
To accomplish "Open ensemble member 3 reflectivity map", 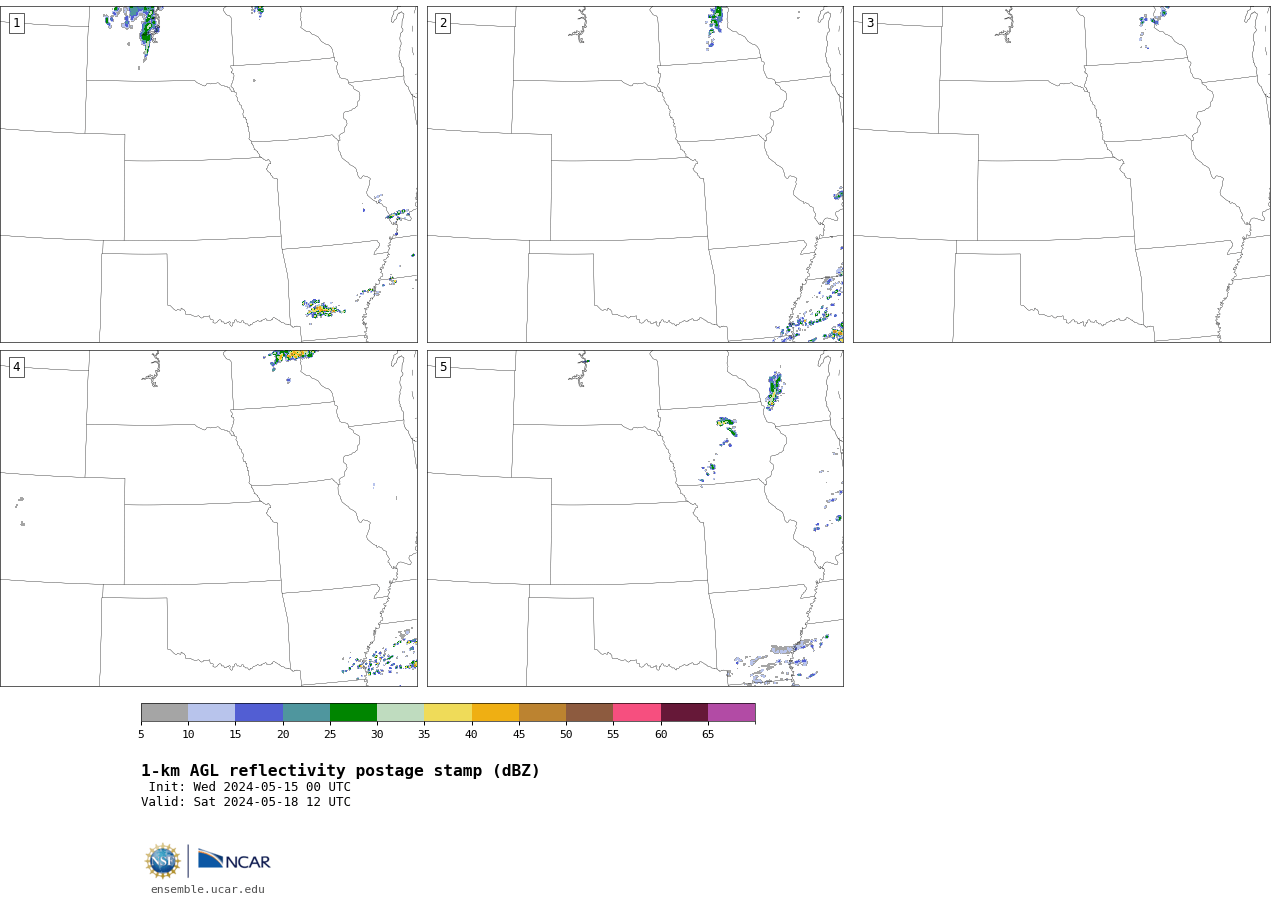I will [x=1062, y=175].
